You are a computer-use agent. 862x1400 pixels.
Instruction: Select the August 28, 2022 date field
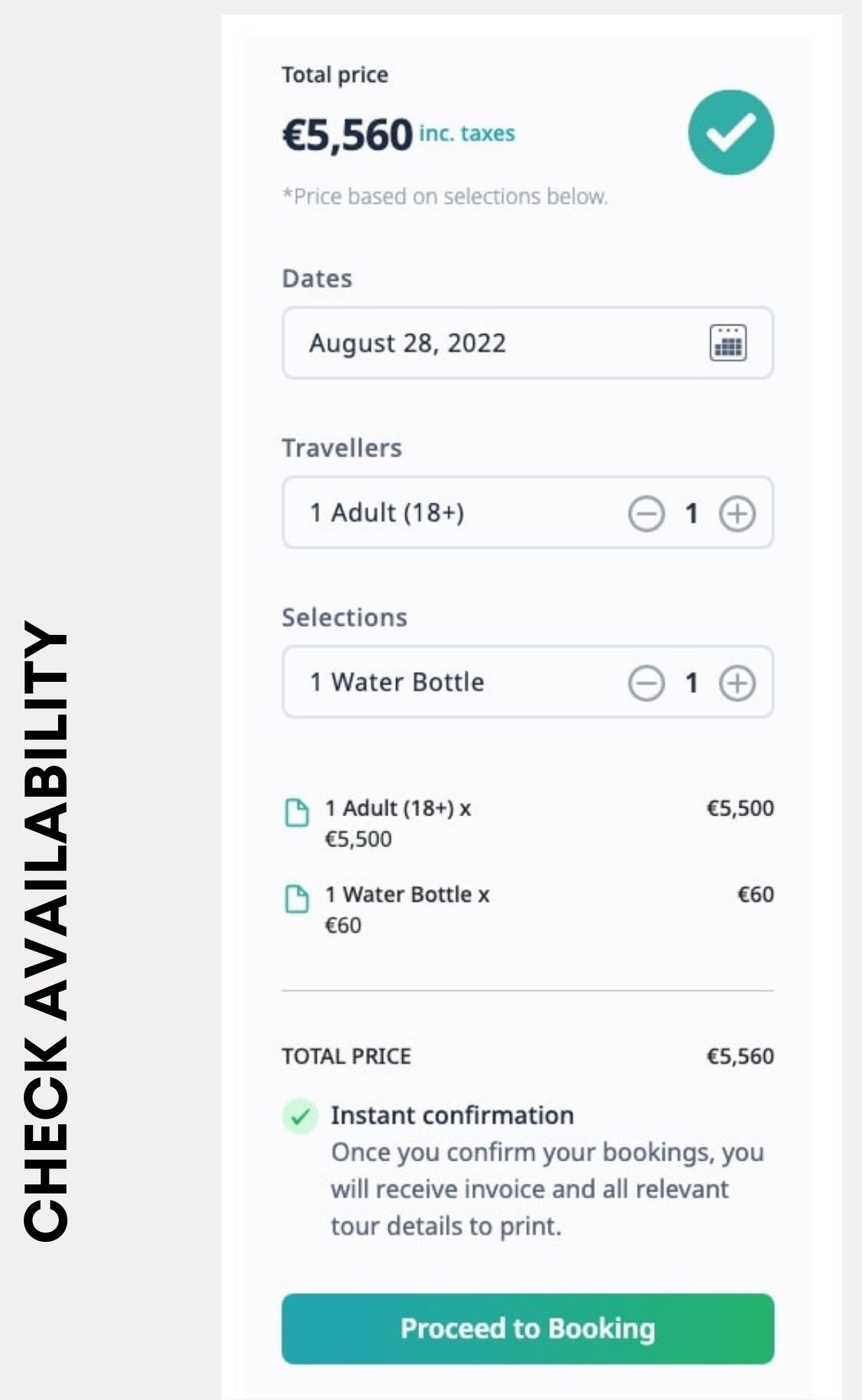coord(528,343)
